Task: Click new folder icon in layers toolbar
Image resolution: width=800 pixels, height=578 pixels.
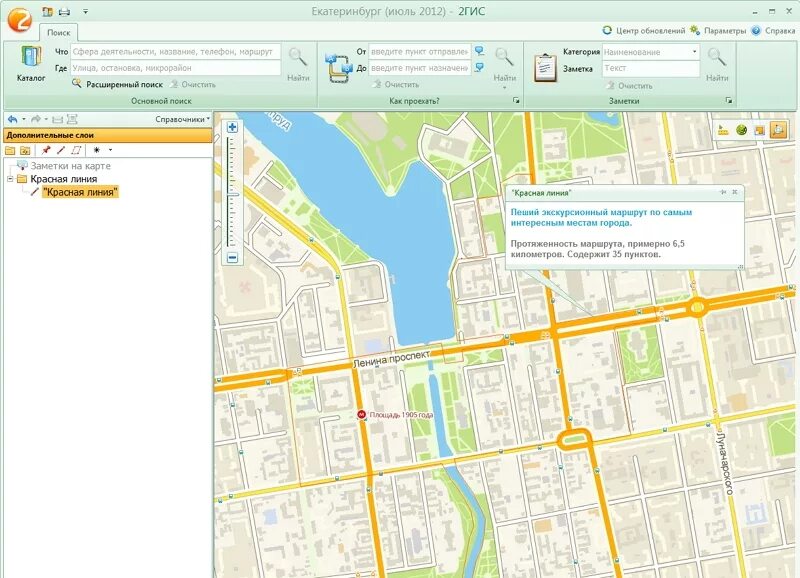Action: click(10, 150)
